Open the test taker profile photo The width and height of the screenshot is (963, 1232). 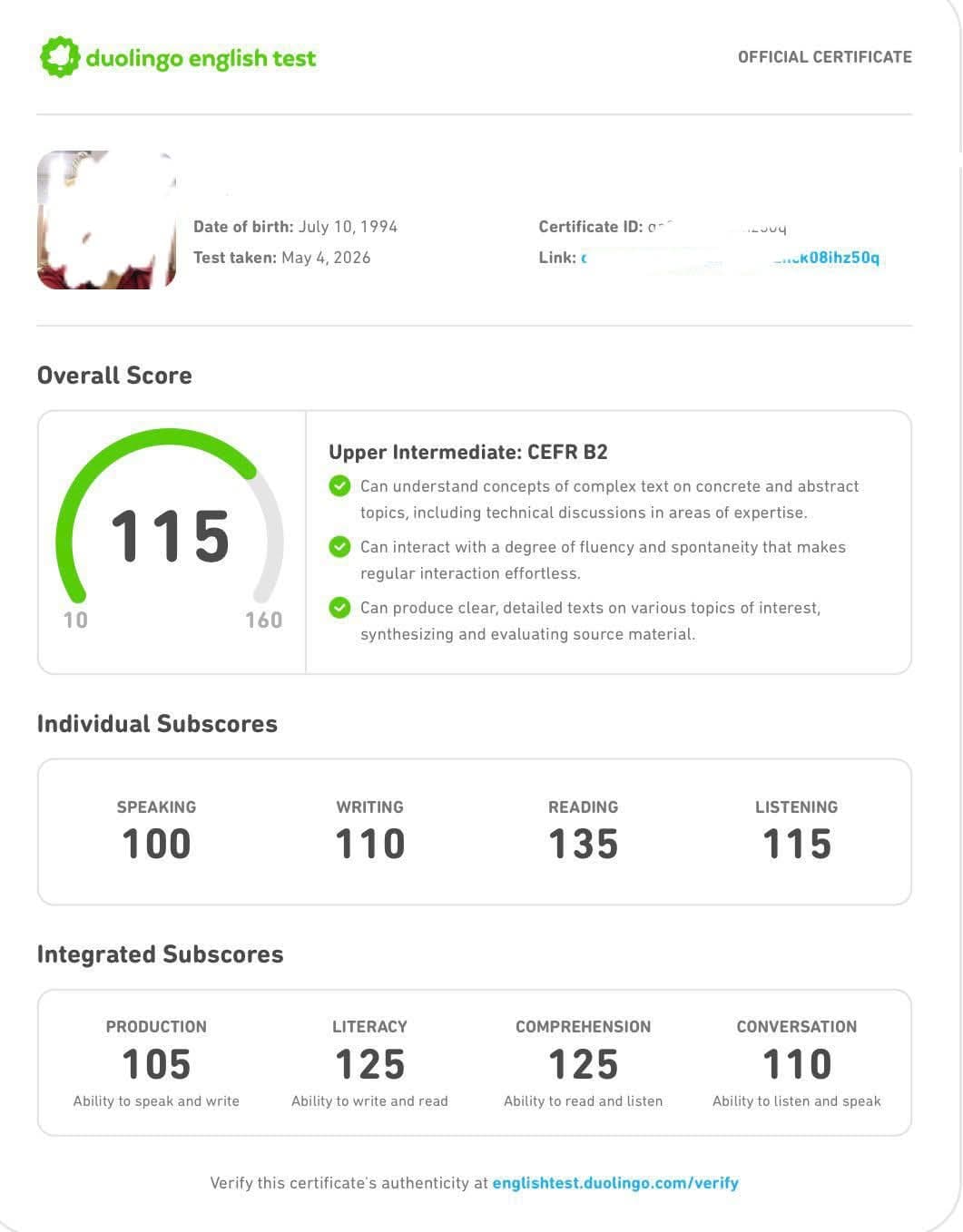pos(107,220)
